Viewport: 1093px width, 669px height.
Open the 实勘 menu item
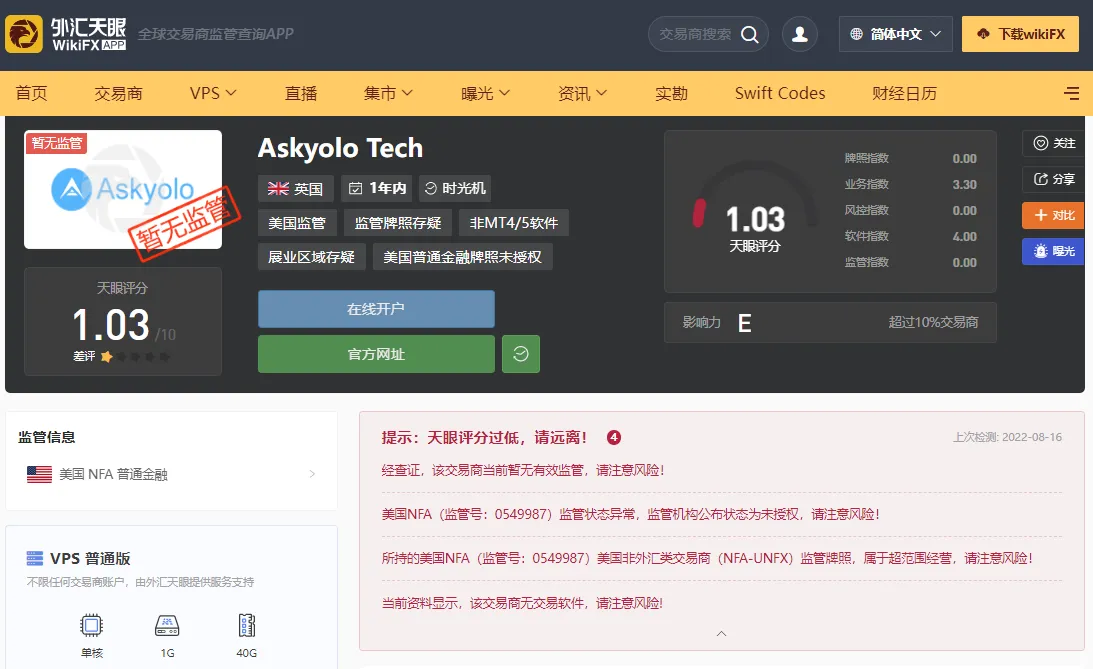pyautogui.click(x=671, y=93)
